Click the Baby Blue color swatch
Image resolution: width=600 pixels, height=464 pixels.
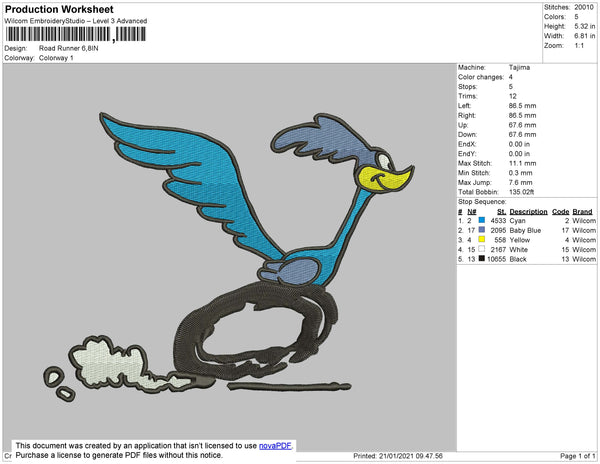[482, 230]
